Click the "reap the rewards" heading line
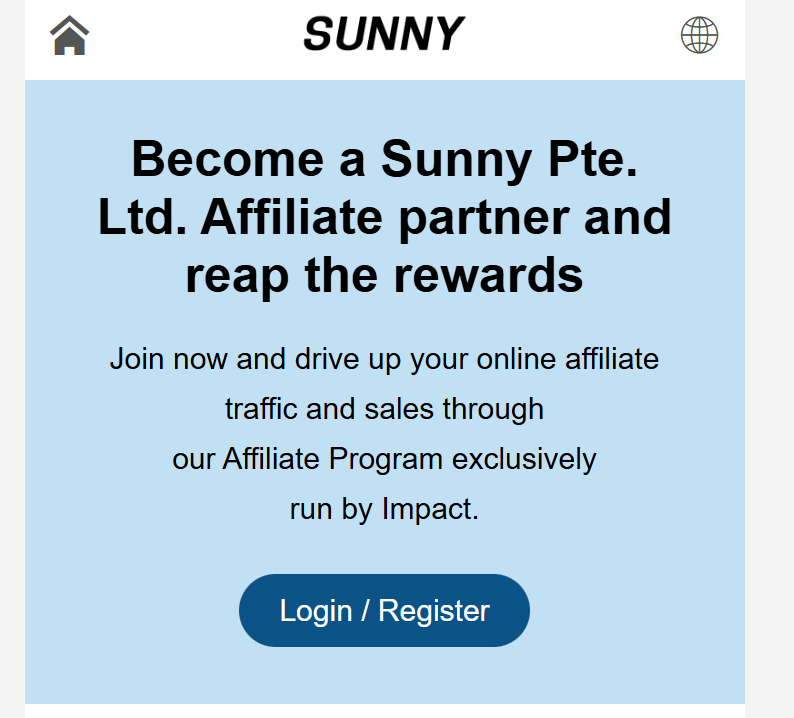 384,274
